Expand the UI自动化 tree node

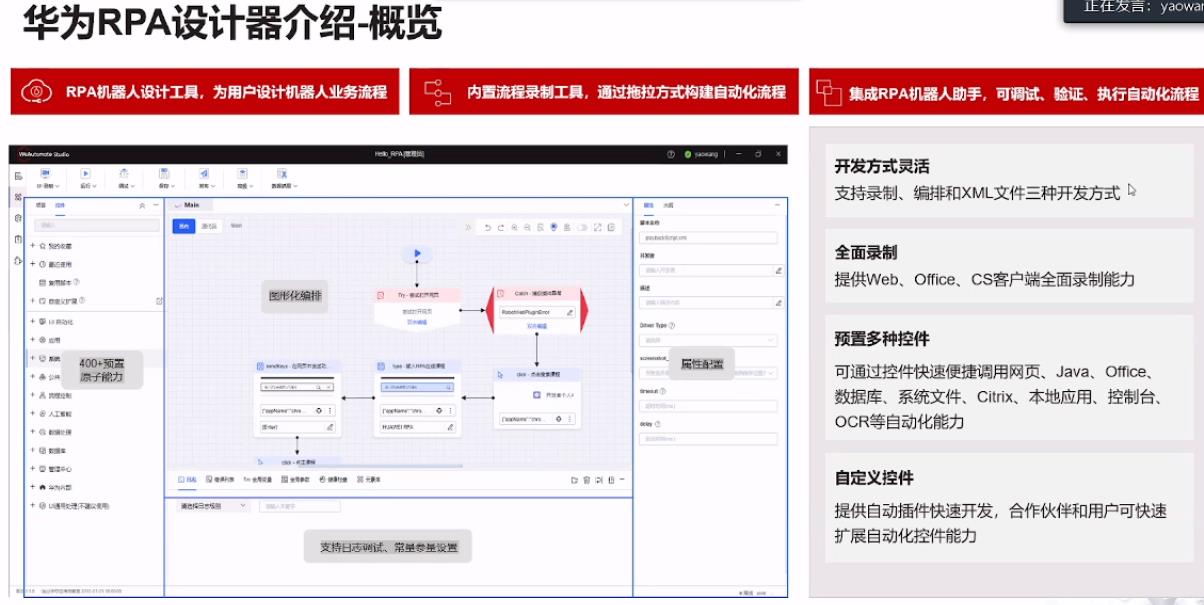(32, 321)
